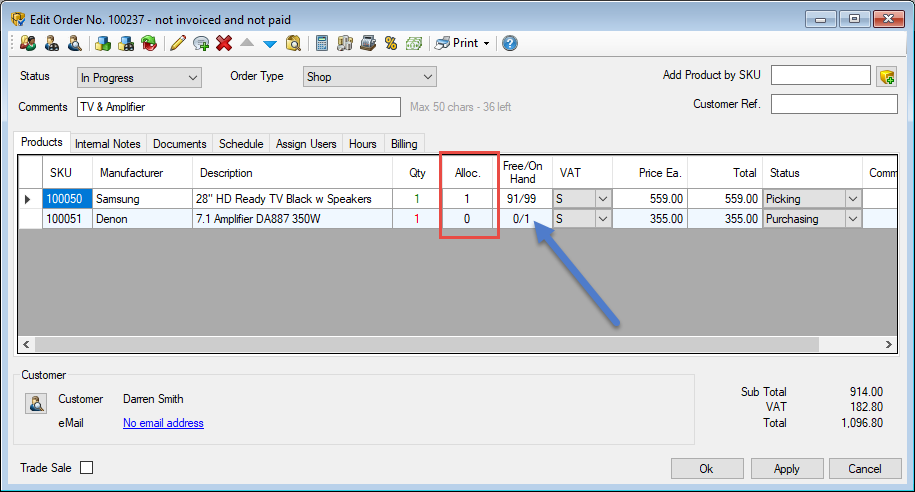Click the calculator icon in toolbar
The image size is (915, 492).
322,43
